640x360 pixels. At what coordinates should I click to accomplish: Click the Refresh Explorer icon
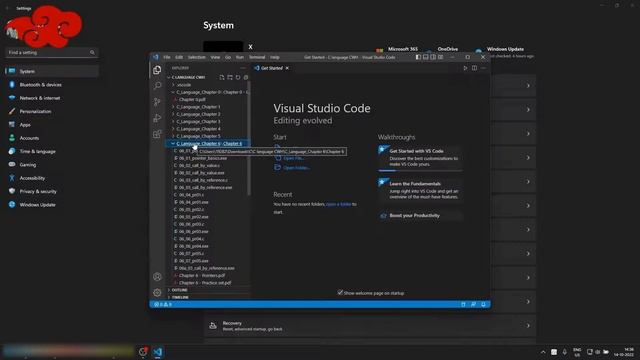(238, 77)
